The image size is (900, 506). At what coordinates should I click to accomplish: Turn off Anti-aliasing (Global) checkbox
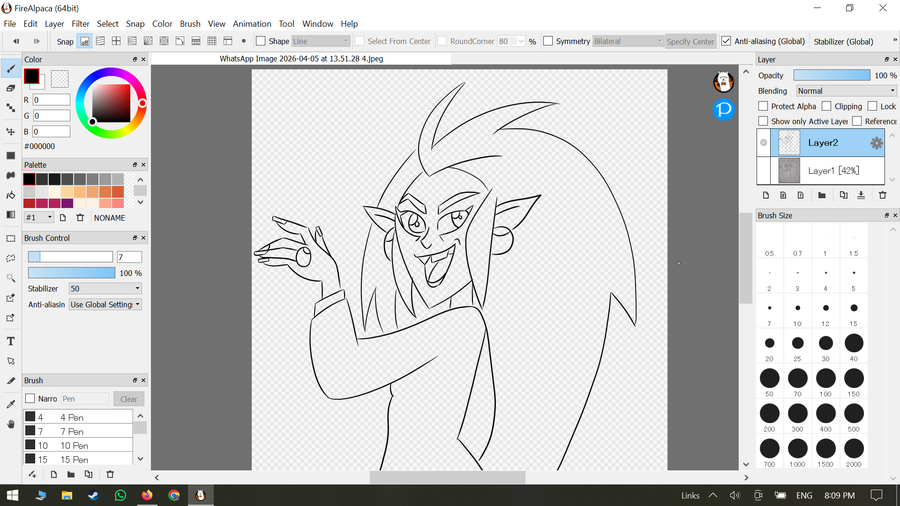pyautogui.click(x=727, y=41)
